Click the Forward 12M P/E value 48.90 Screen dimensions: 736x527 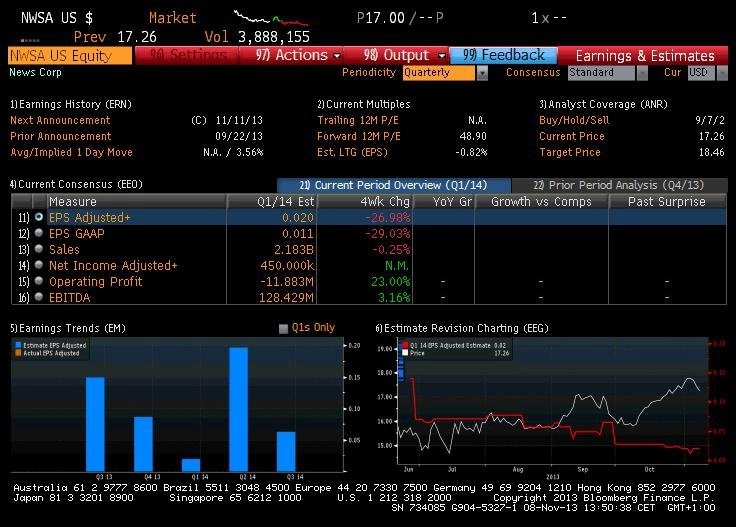[473, 136]
